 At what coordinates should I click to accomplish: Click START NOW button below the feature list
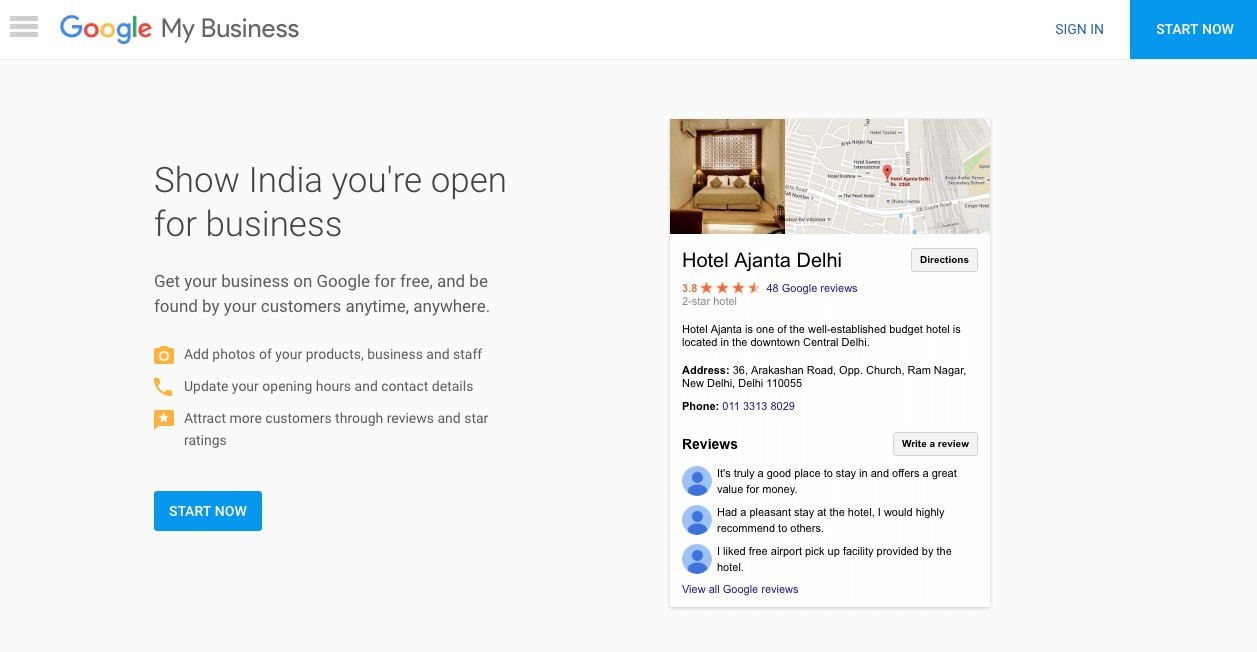coord(208,511)
